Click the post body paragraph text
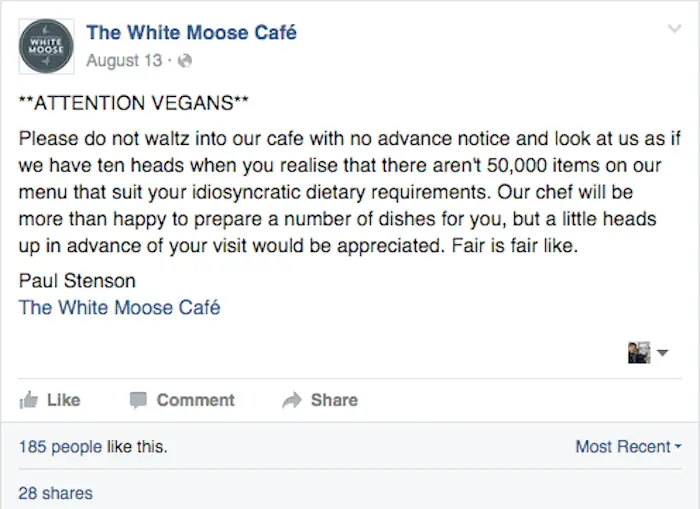Image resolution: width=700 pixels, height=509 pixels. pos(340,190)
